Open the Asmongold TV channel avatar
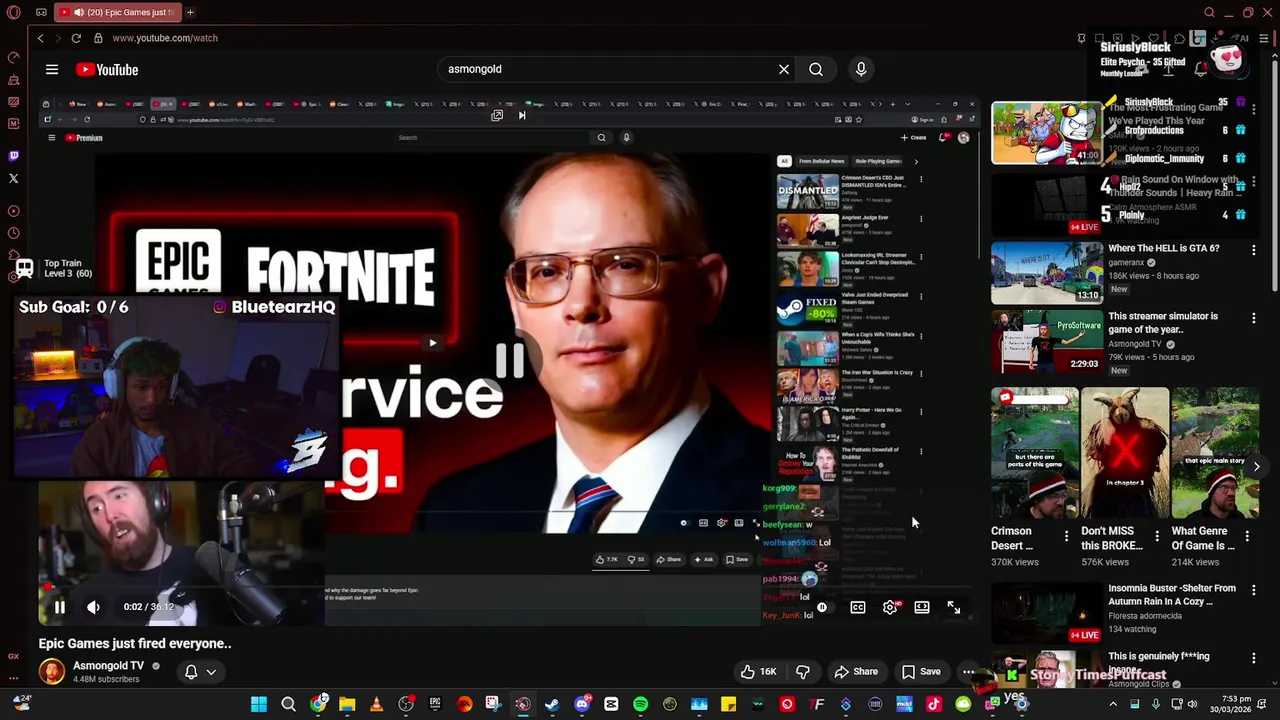Image resolution: width=1280 pixels, height=720 pixels. pos(52,672)
